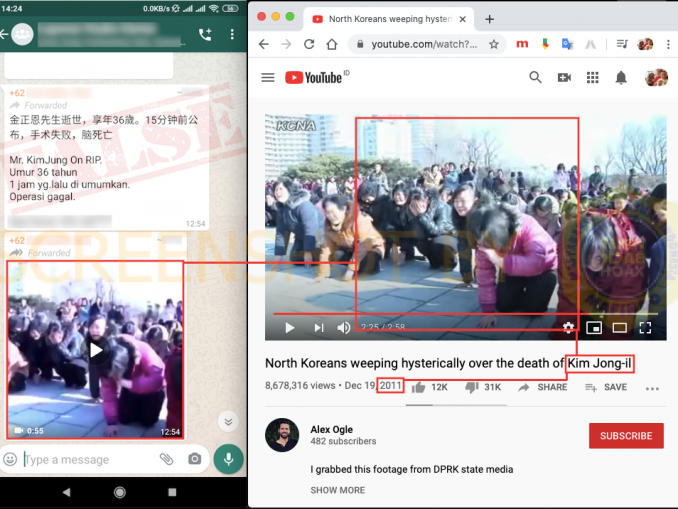Tap the Android recent apps button
Screen dimensions: 678x509
[172, 492]
